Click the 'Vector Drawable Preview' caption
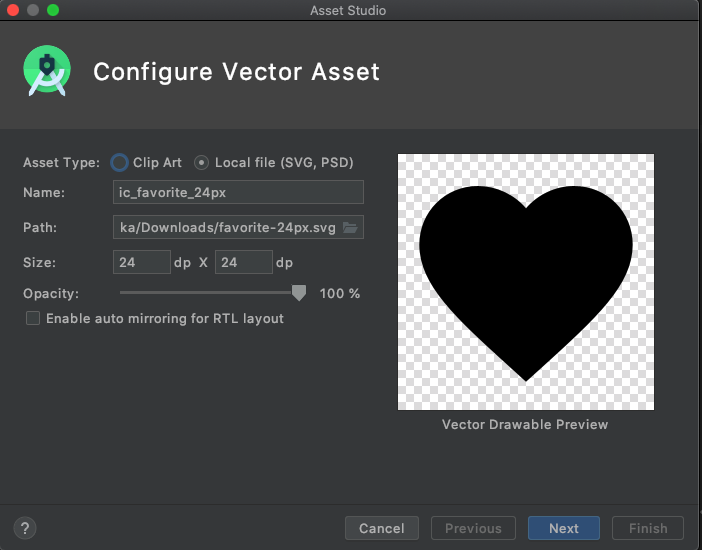 coord(525,424)
